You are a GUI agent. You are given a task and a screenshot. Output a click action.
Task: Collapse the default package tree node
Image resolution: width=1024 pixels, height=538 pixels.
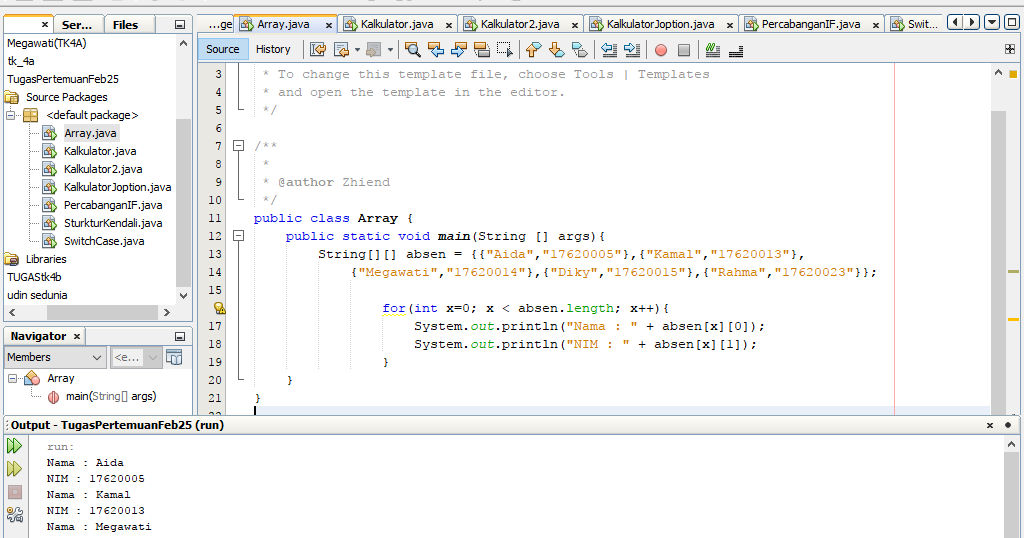pos(10,116)
